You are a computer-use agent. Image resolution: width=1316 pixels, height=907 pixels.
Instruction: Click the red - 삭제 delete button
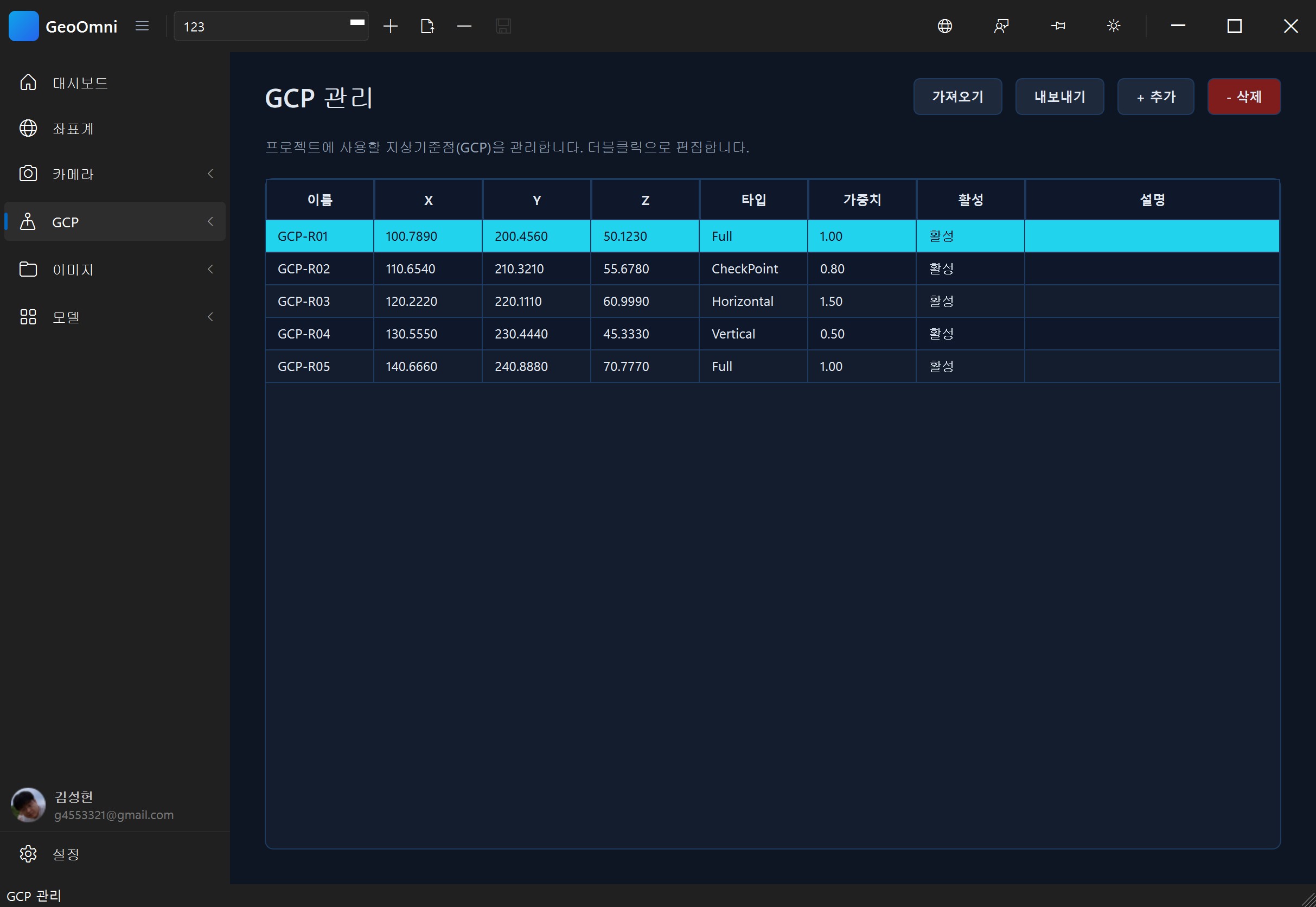coord(1244,97)
